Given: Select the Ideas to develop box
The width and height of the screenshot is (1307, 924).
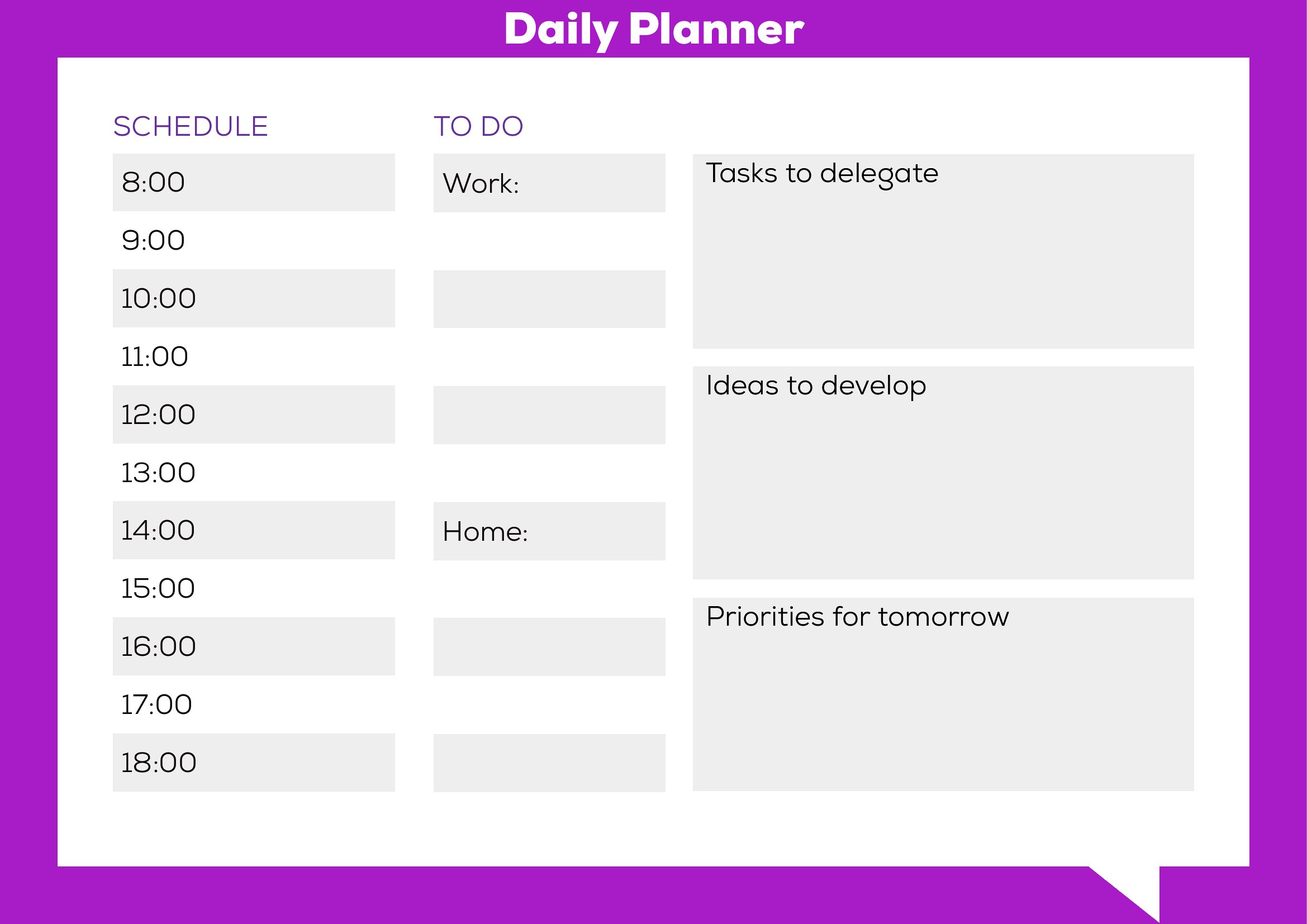Looking at the screenshot, I should click(x=943, y=473).
